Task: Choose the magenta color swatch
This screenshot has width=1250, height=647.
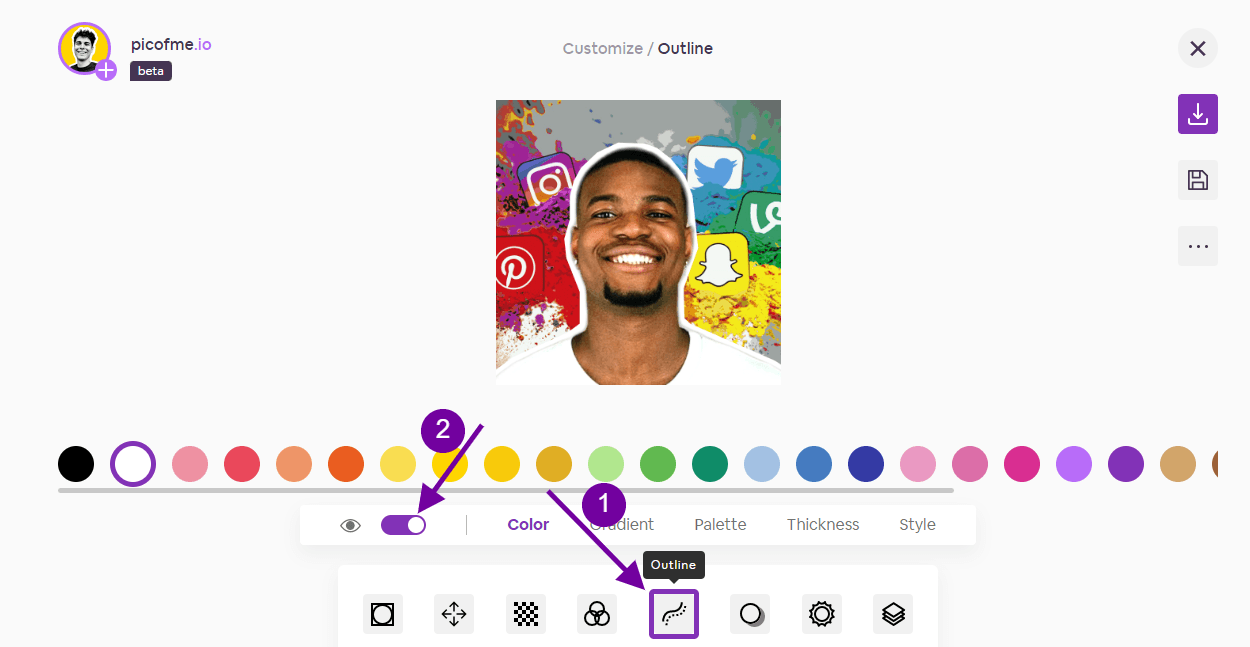Action: click(x=1022, y=464)
